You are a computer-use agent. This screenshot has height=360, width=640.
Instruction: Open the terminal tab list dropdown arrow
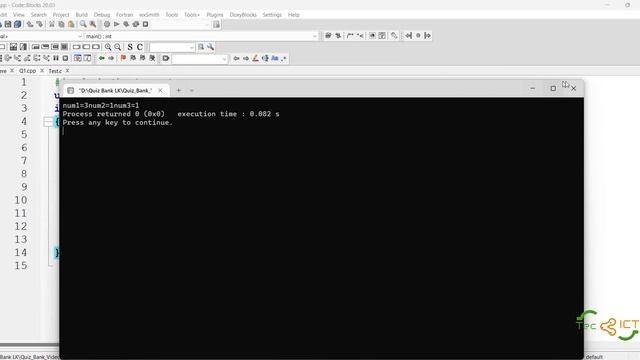(x=192, y=90)
